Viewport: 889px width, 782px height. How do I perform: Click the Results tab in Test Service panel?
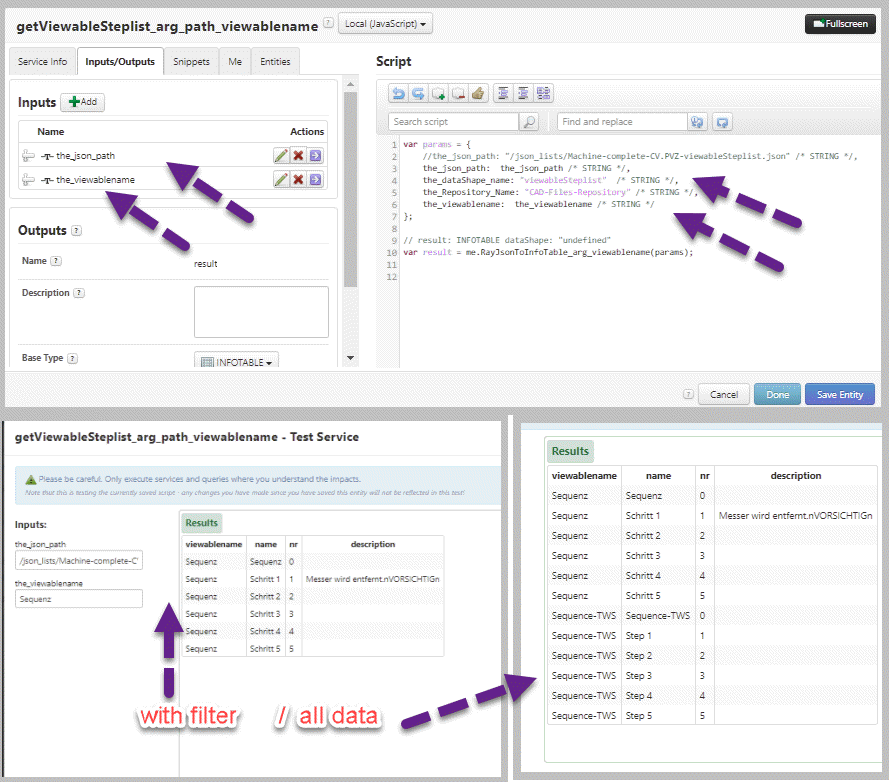201,523
